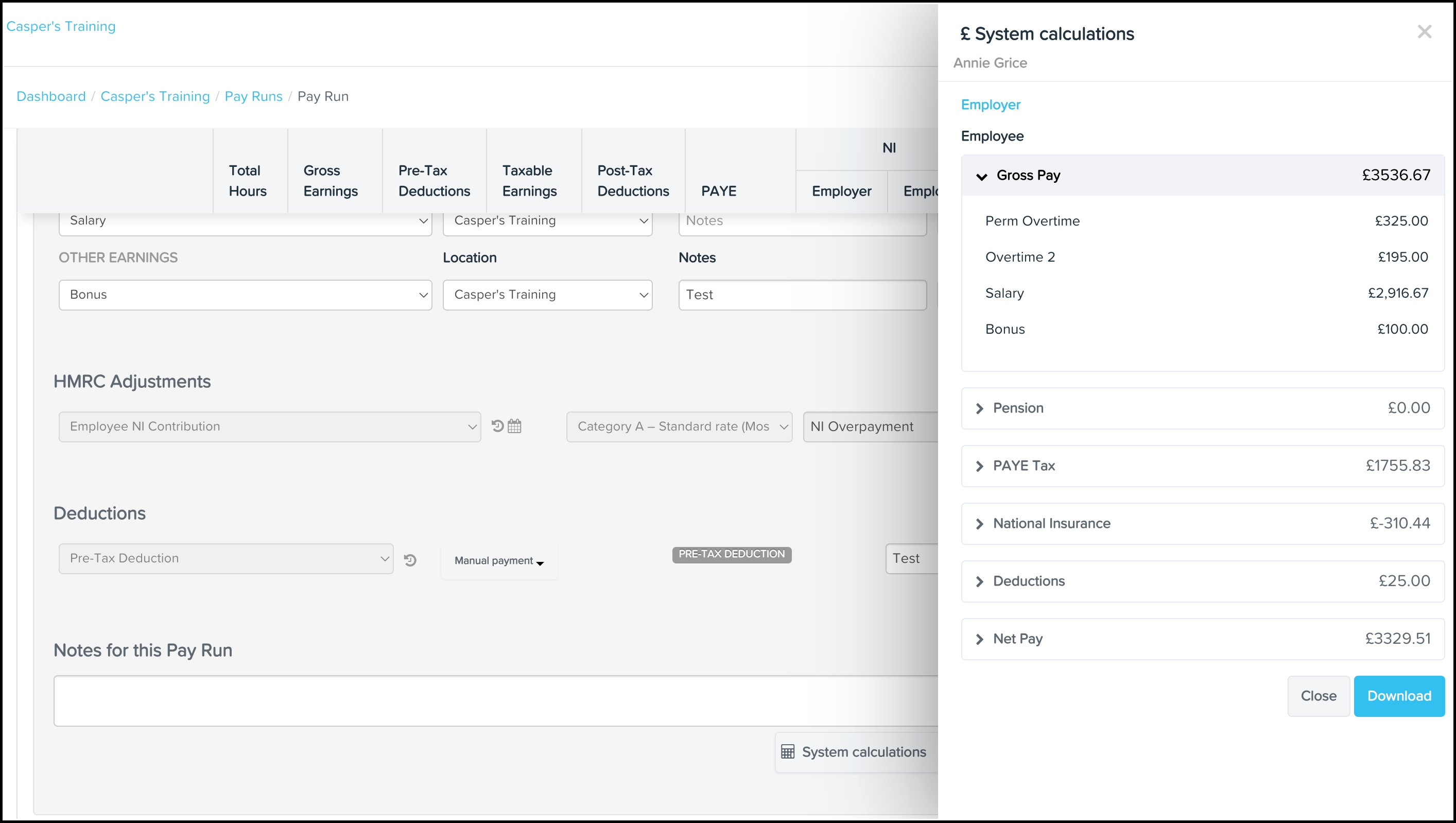
Task: Expand the Pension section
Action: click(x=1203, y=408)
